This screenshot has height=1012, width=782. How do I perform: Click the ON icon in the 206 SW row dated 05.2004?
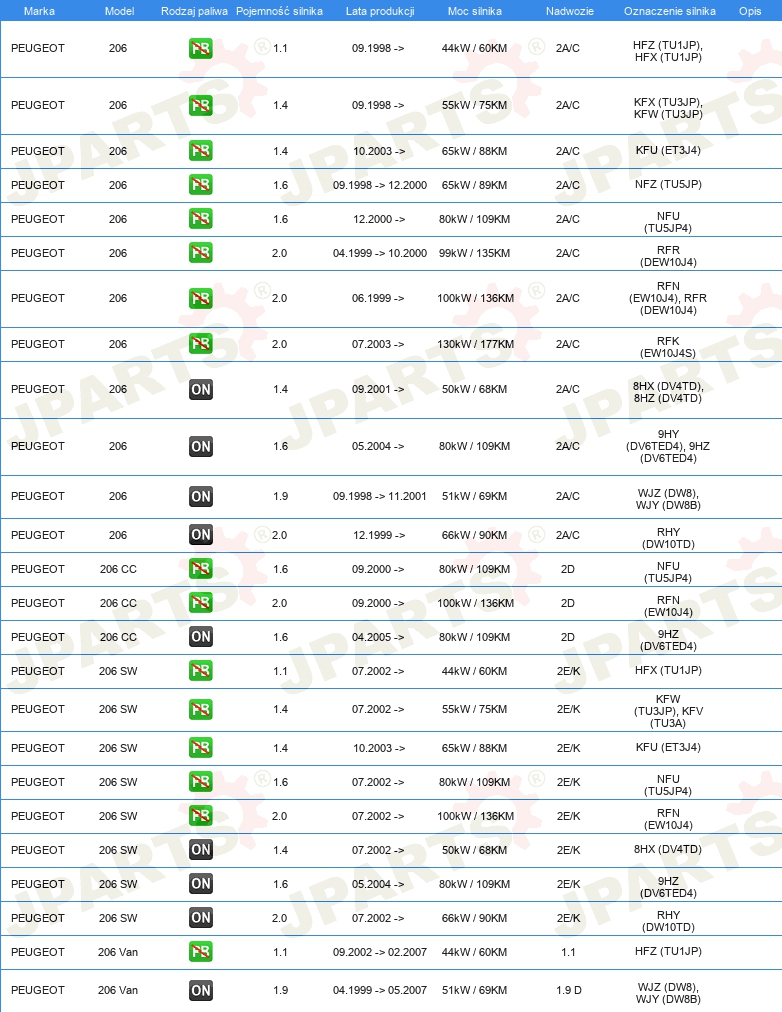(x=201, y=884)
